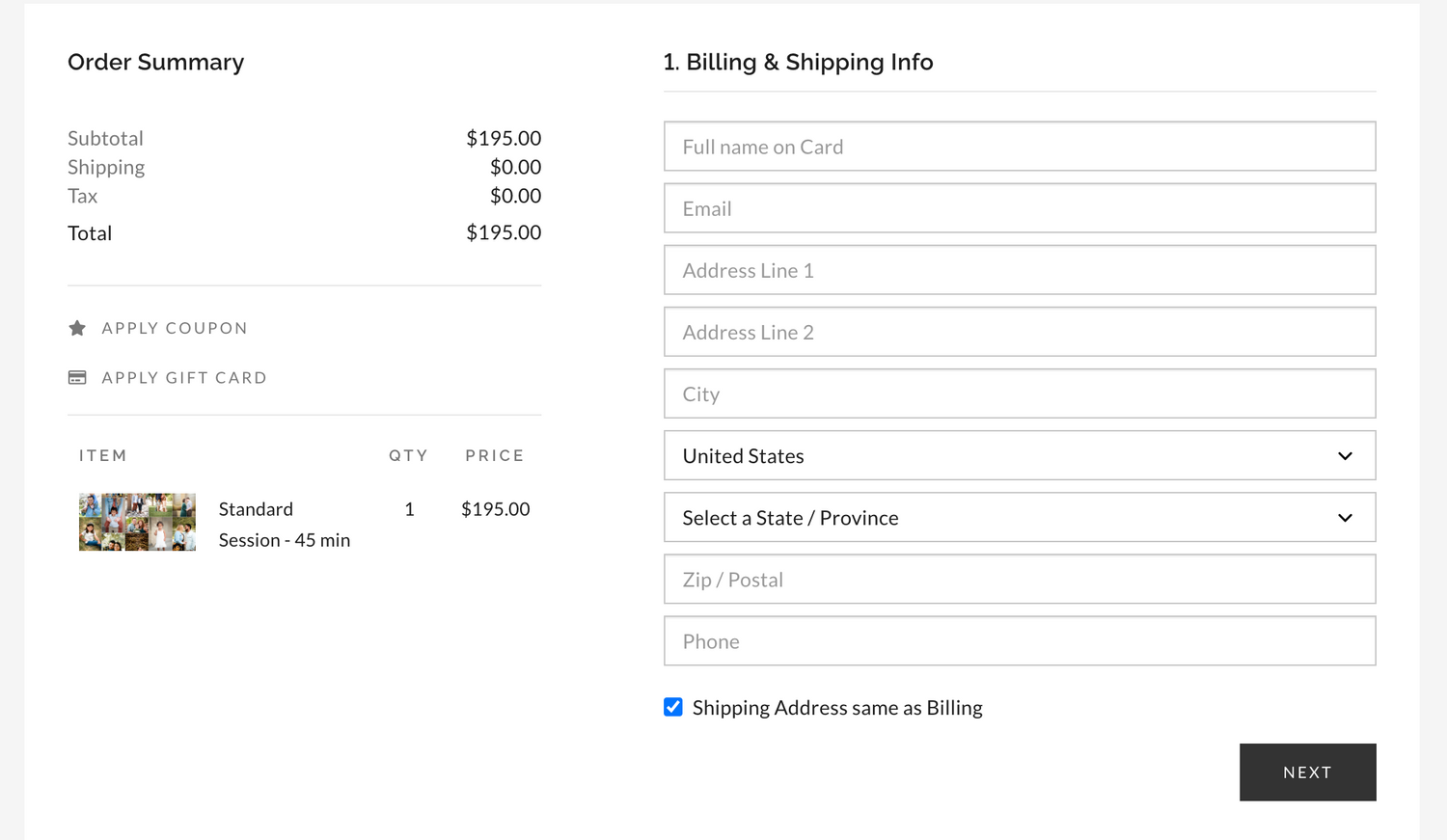1447x840 pixels.
Task: Expand the State / Province chevron arrow
Action: (x=1345, y=518)
